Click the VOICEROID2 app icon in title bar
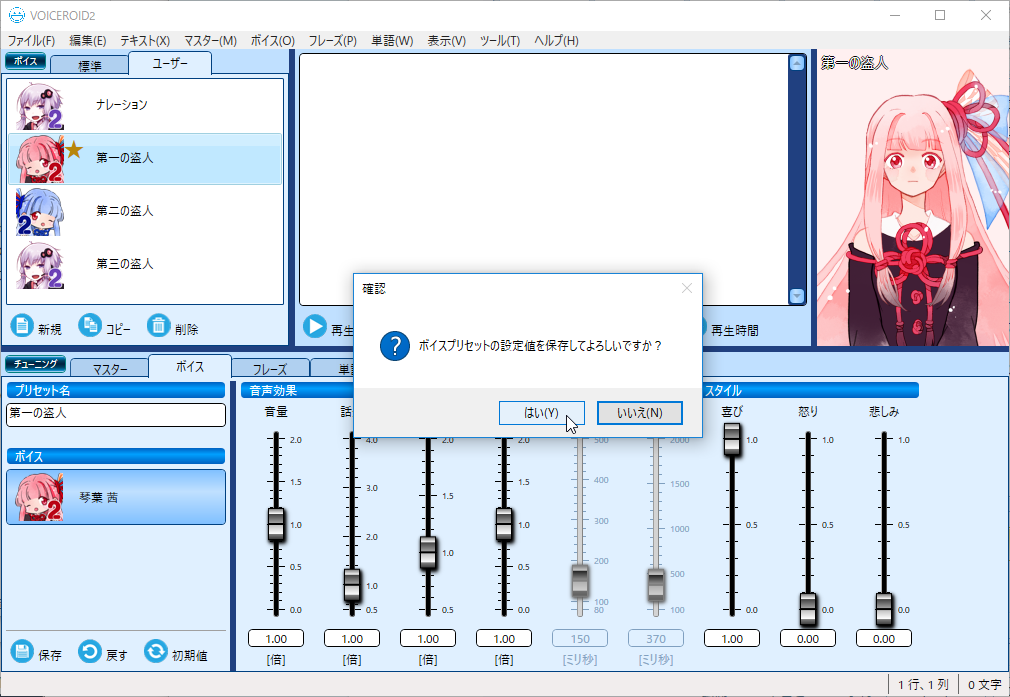The image size is (1010, 697). (16, 15)
